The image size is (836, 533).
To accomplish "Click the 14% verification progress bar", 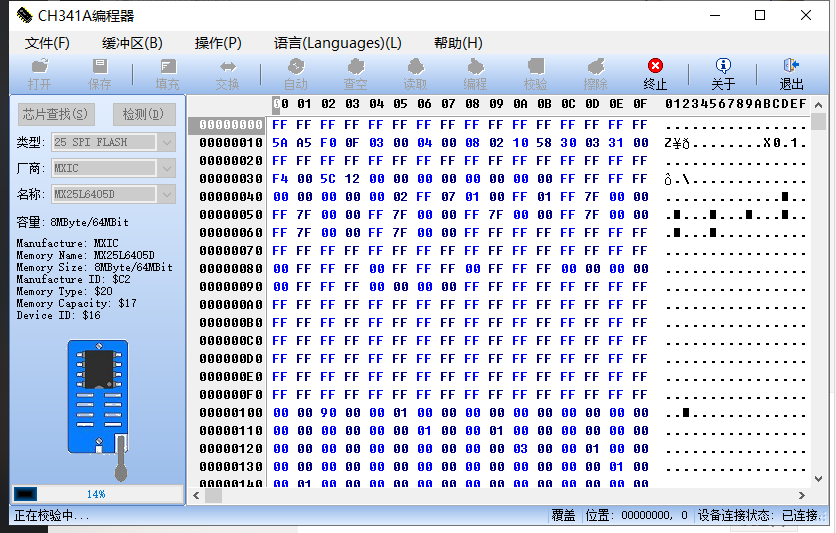I will tap(97, 494).
